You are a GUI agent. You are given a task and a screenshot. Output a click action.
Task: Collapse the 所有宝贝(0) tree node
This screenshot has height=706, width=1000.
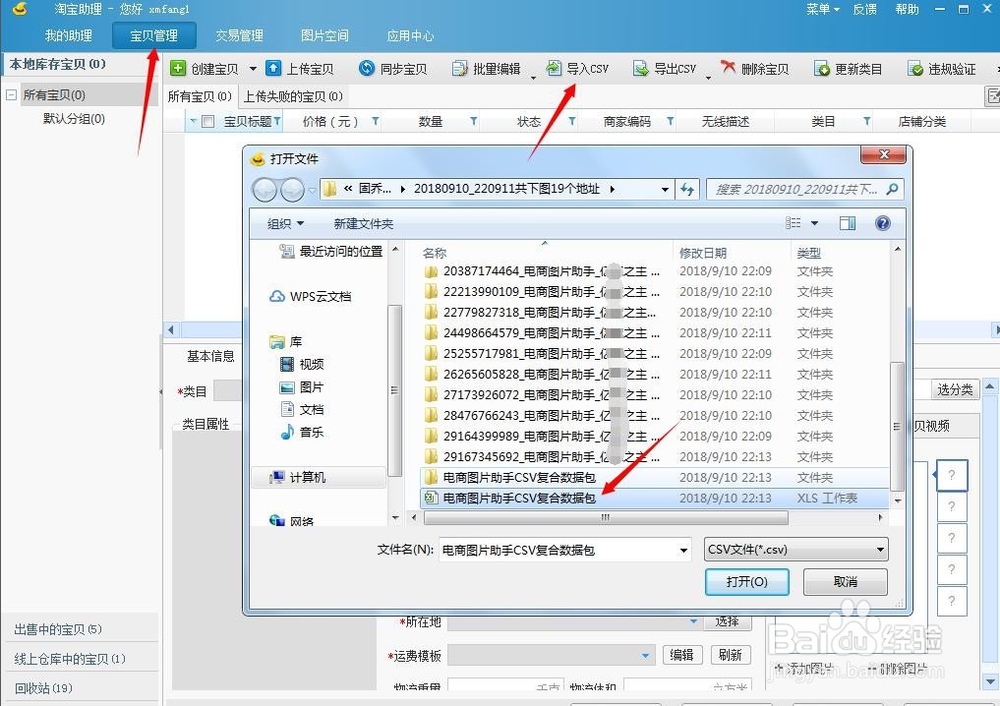tap(11, 95)
